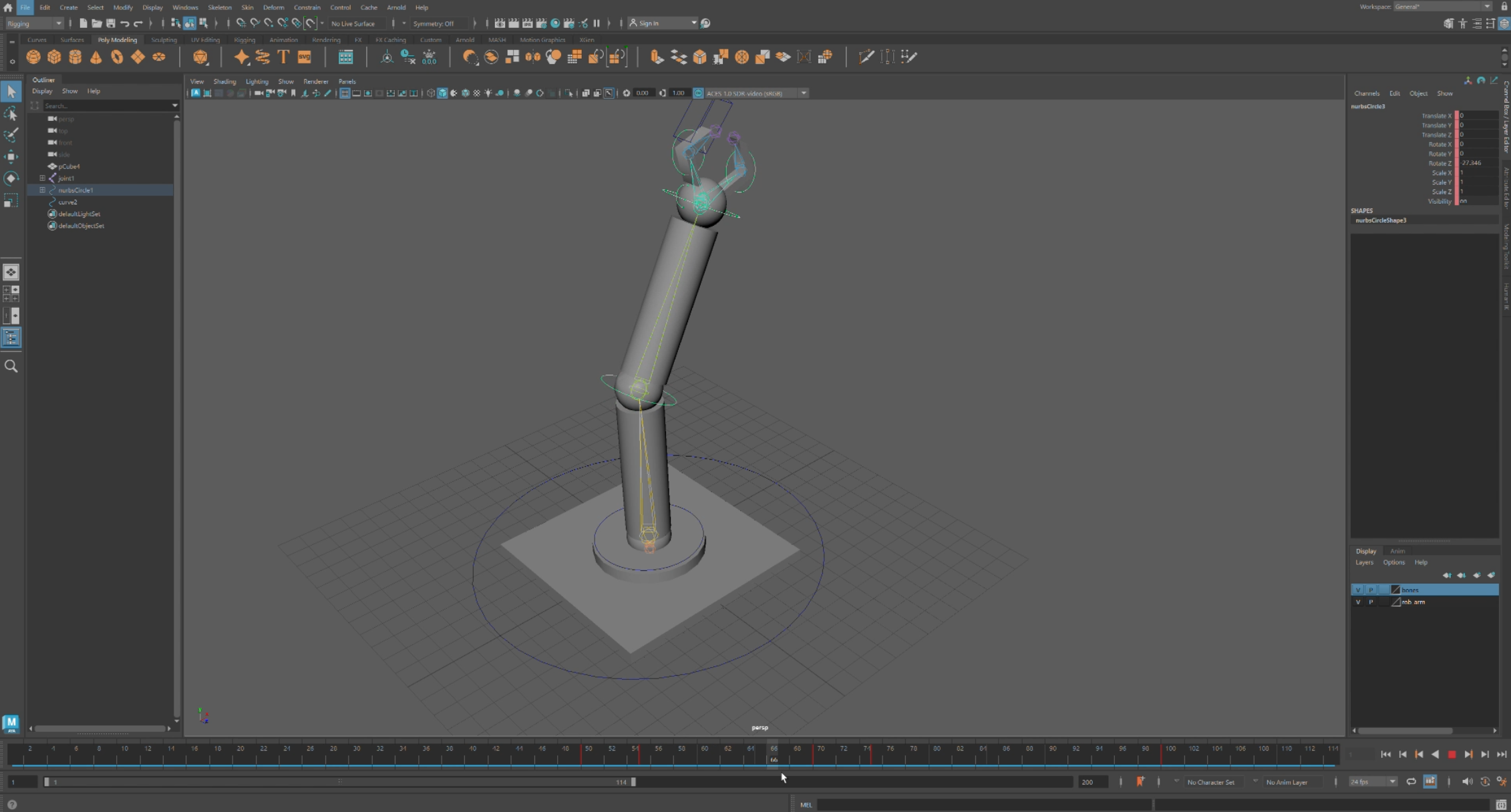1511x812 pixels.
Task: Open Options menu in Layer Editor
Action: [1393, 562]
